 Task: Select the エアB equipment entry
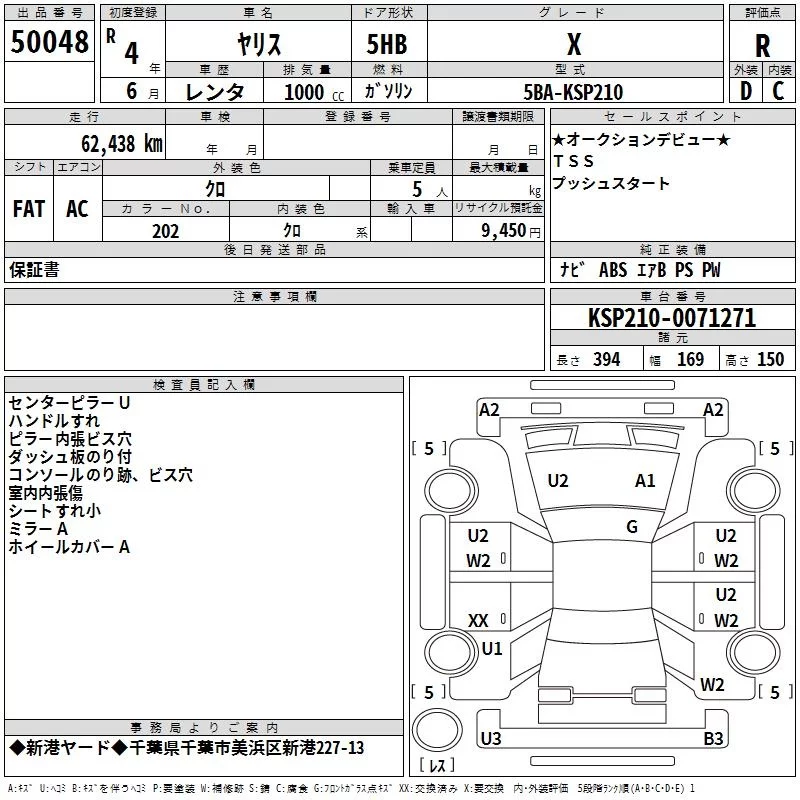652,270
